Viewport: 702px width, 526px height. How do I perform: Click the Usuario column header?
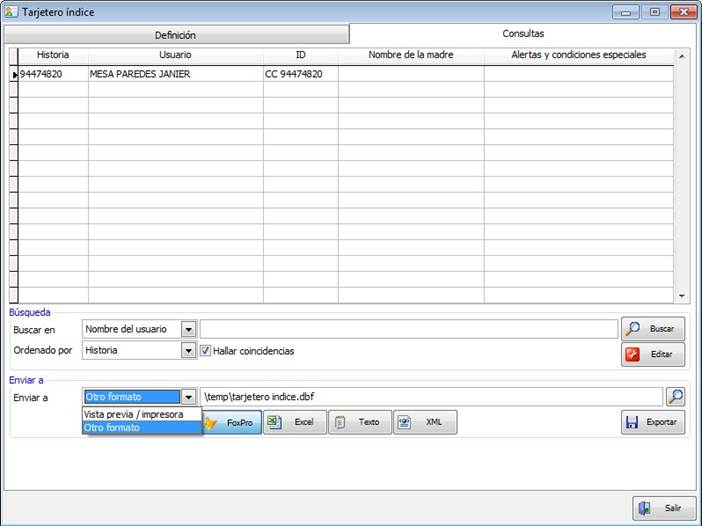[176, 55]
